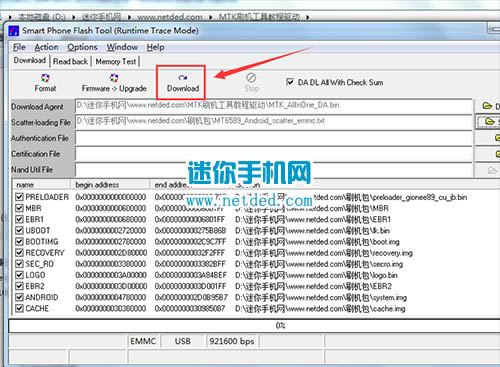Screen dimensions: 500x367
Task: Click the Smart Phone Flash Tool title icon
Action: click(x=13, y=31)
